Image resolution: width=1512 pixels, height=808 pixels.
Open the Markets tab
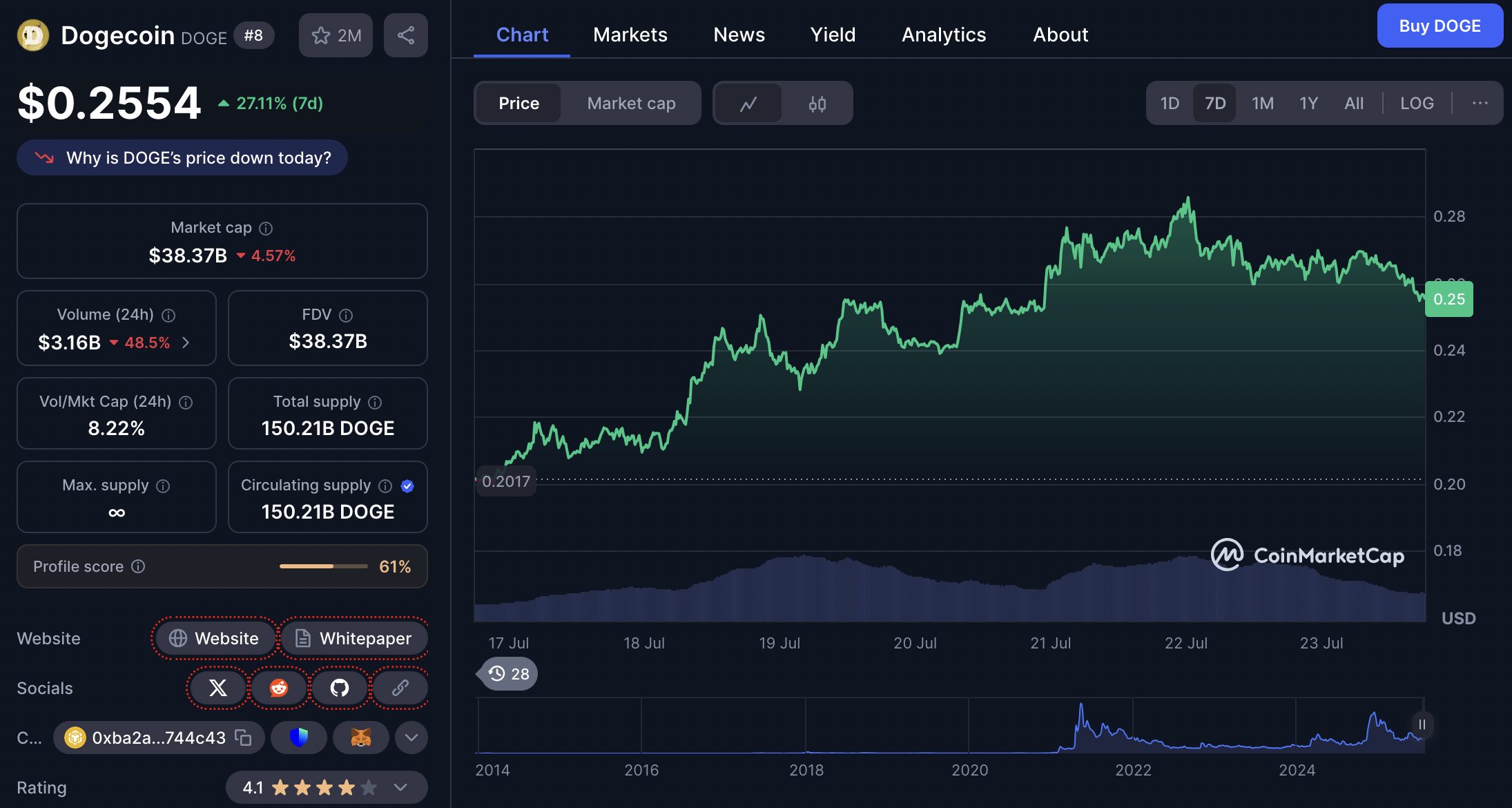[x=630, y=35]
